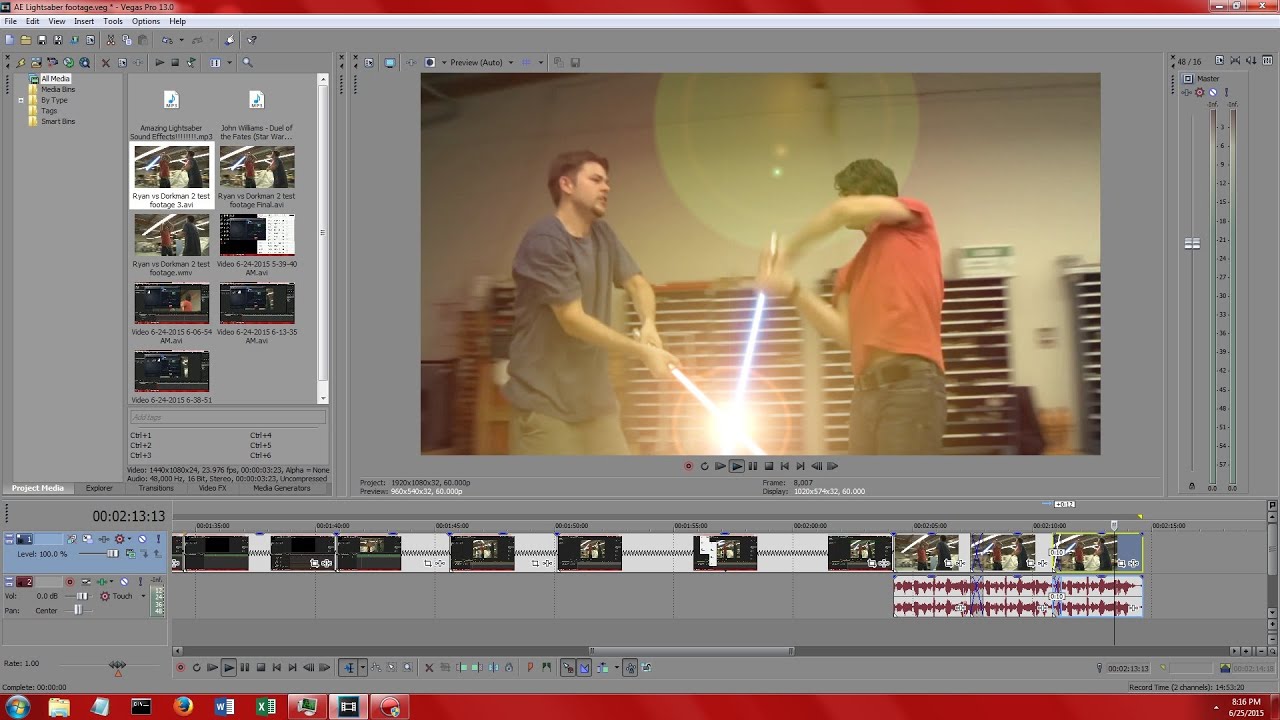This screenshot has width=1280, height=720.
Task: Stop playback in the timeline transport bar
Action: (x=261, y=667)
